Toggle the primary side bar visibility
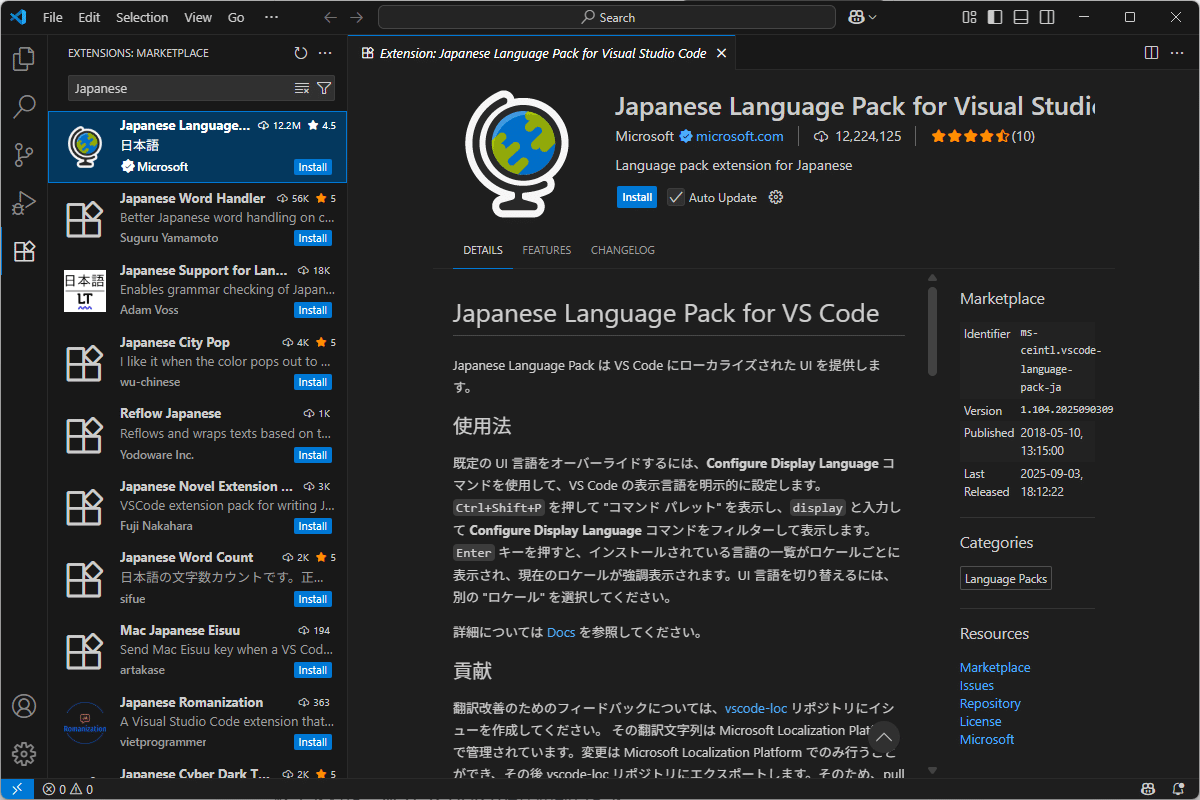Image resolution: width=1200 pixels, height=800 pixels. pos(994,17)
